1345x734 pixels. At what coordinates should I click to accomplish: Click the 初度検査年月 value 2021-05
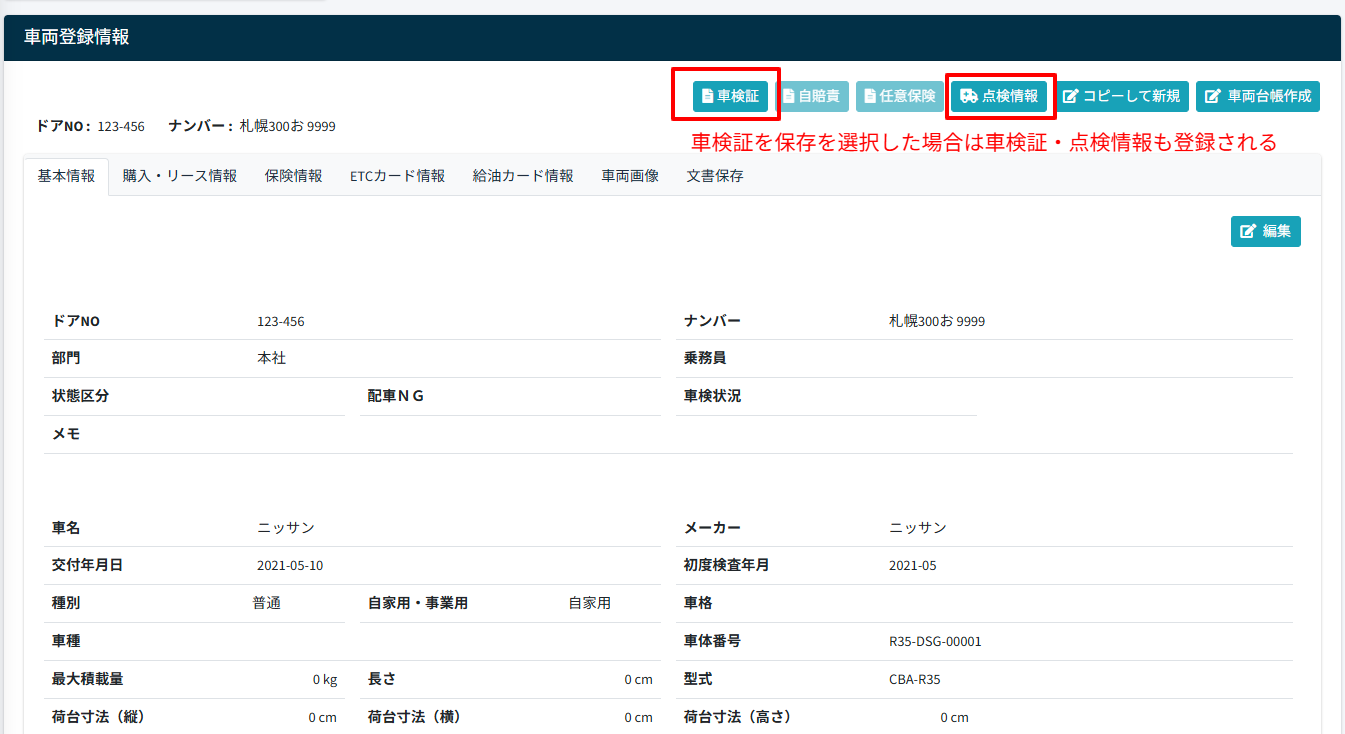click(913, 566)
